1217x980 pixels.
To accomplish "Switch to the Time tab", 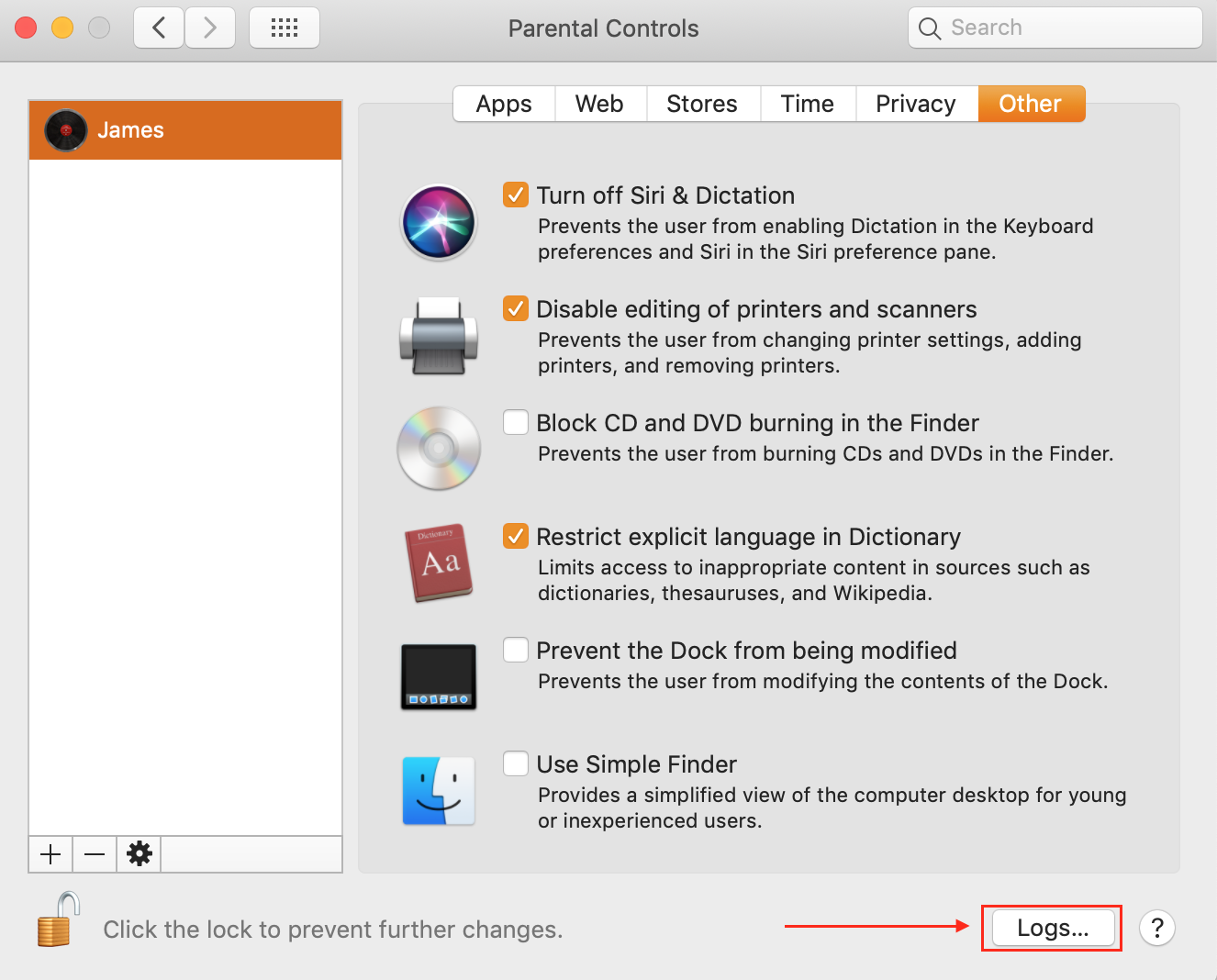I will coord(808,104).
